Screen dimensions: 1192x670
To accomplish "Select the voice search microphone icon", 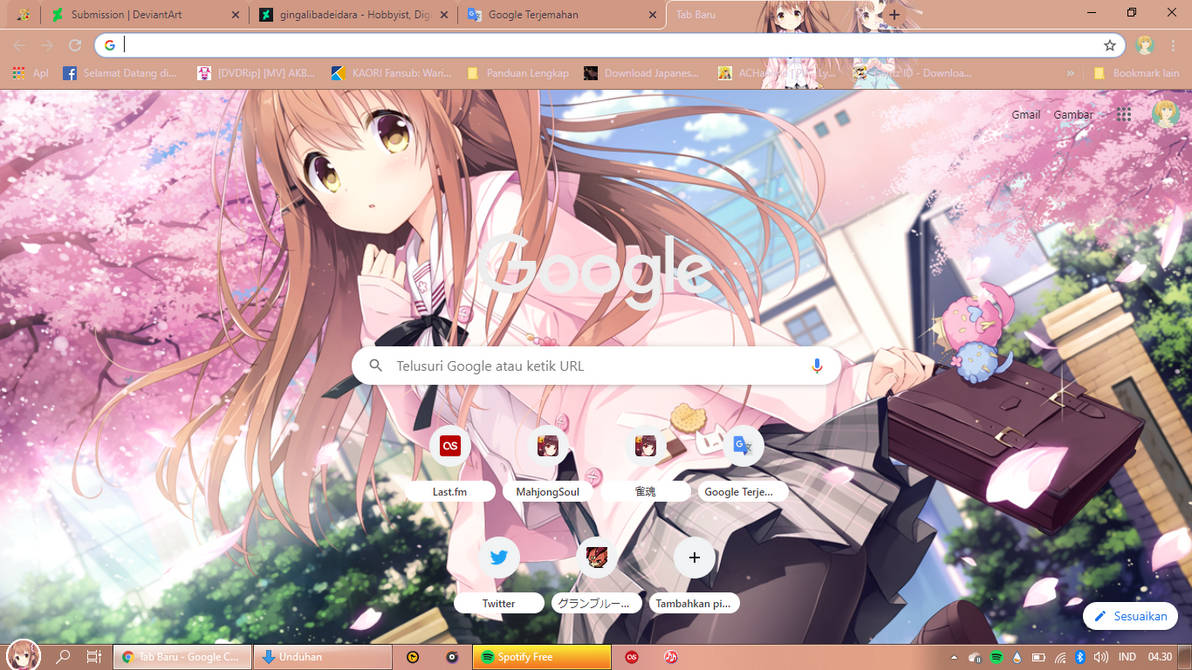I will [817, 365].
